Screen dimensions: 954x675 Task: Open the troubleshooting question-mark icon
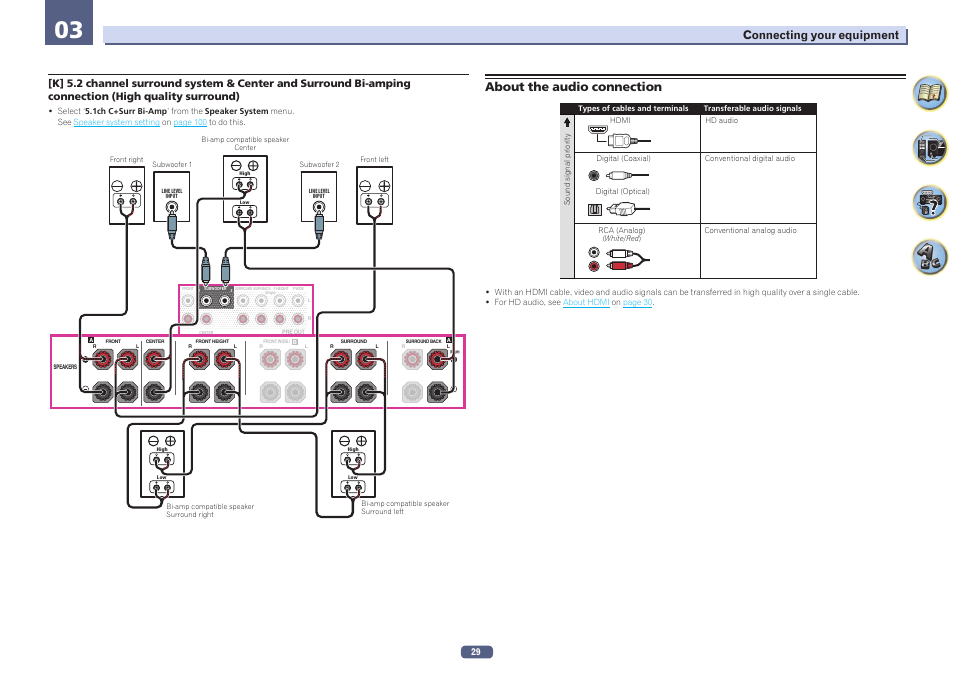pyautogui.click(x=930, y=202)
